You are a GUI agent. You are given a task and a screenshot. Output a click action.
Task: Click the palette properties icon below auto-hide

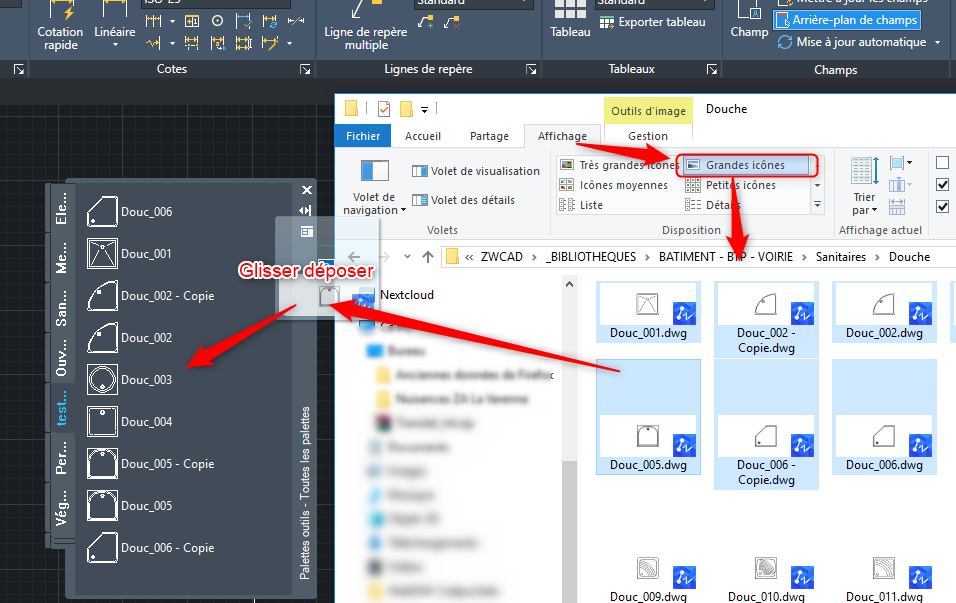pyautogui.click(x=306, y=232)
